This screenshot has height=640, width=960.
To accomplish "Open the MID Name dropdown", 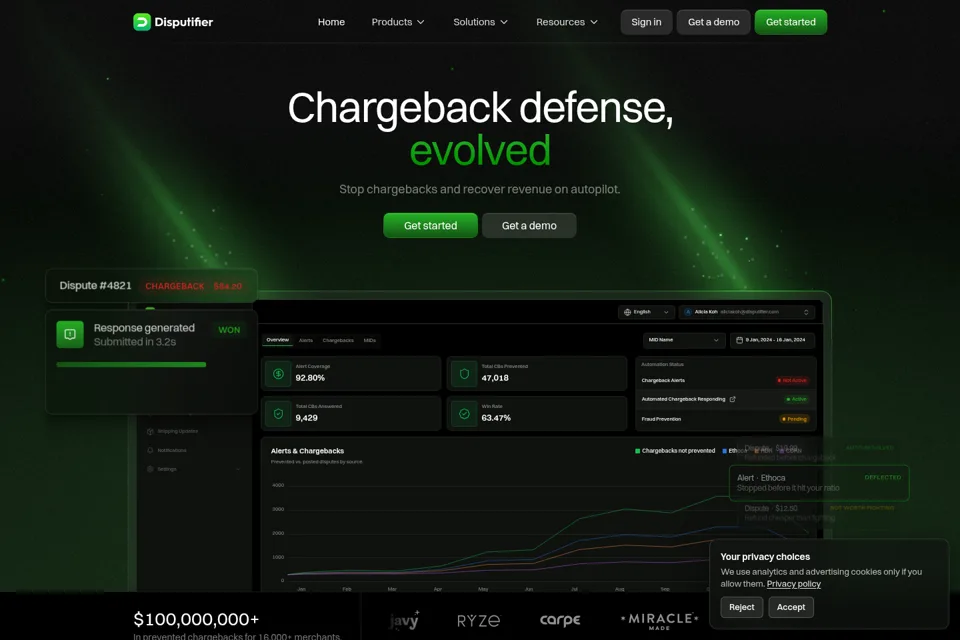I will (x=684, y=340).
